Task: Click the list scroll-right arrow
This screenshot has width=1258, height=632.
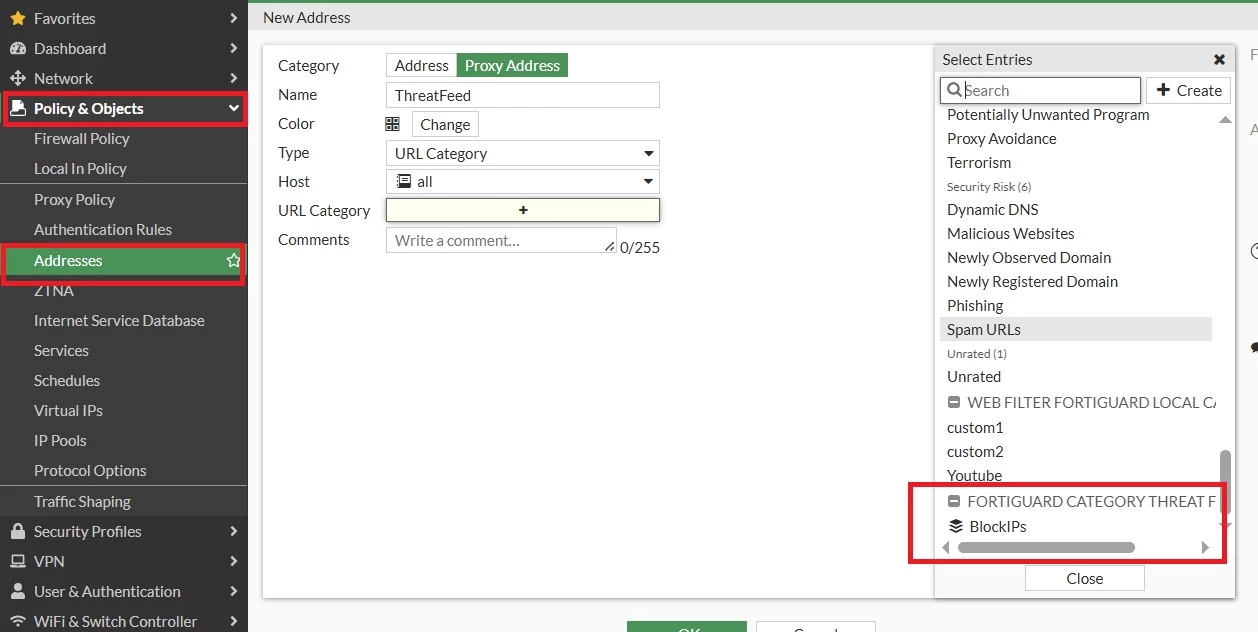Action: click(1205, 547)
